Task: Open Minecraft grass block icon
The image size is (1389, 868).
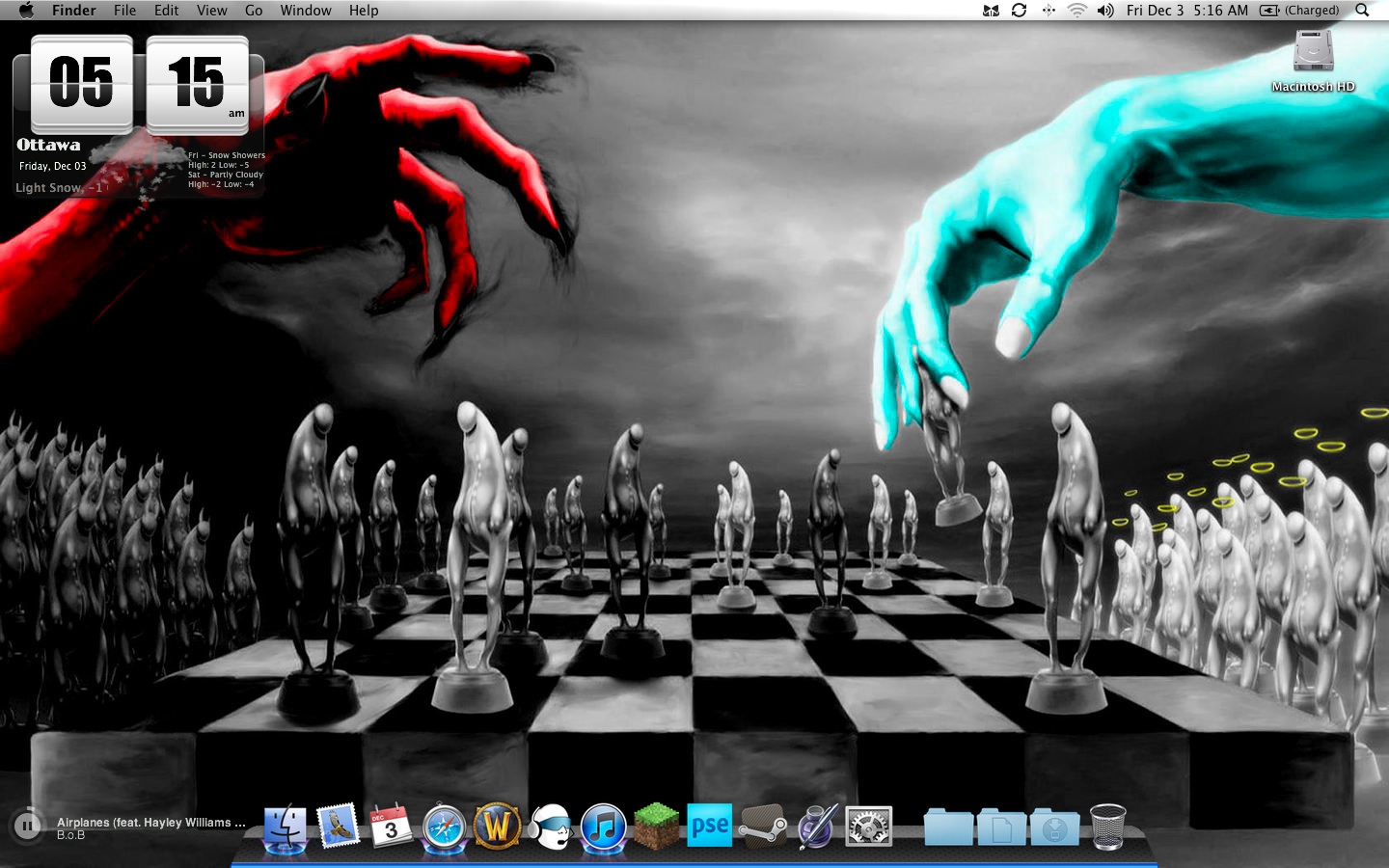Action: [x=657, y=827]
